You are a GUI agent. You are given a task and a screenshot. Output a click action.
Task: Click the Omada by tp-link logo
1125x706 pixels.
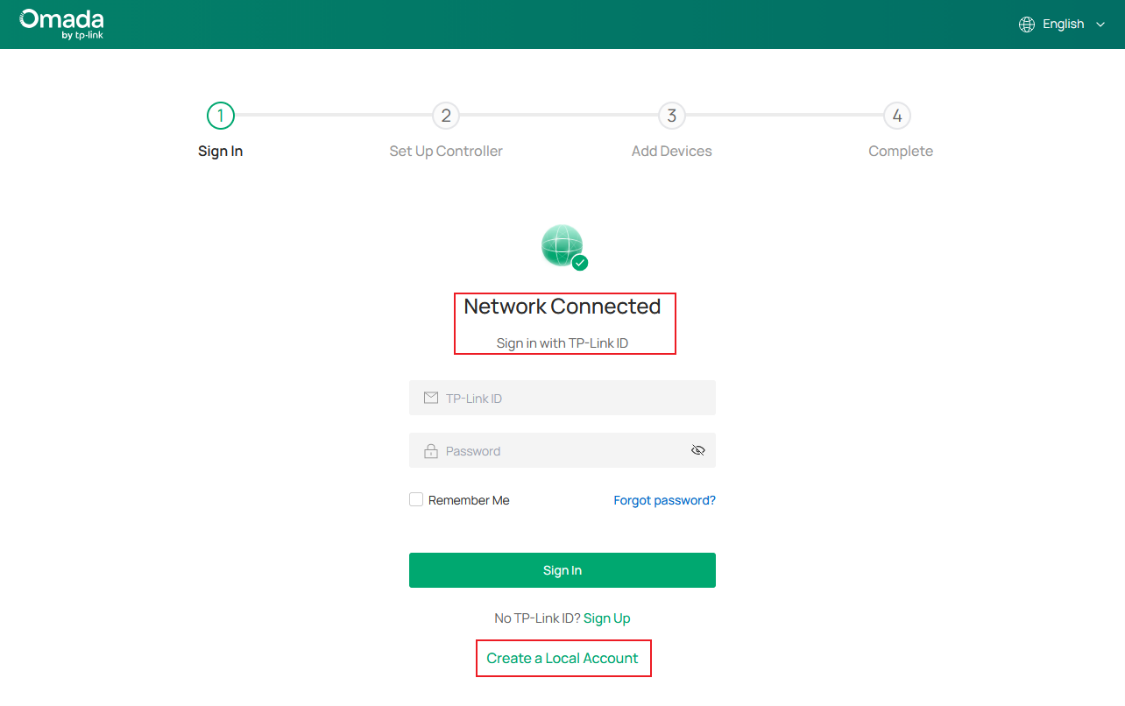pyautogui.click(x=62, y=24)
